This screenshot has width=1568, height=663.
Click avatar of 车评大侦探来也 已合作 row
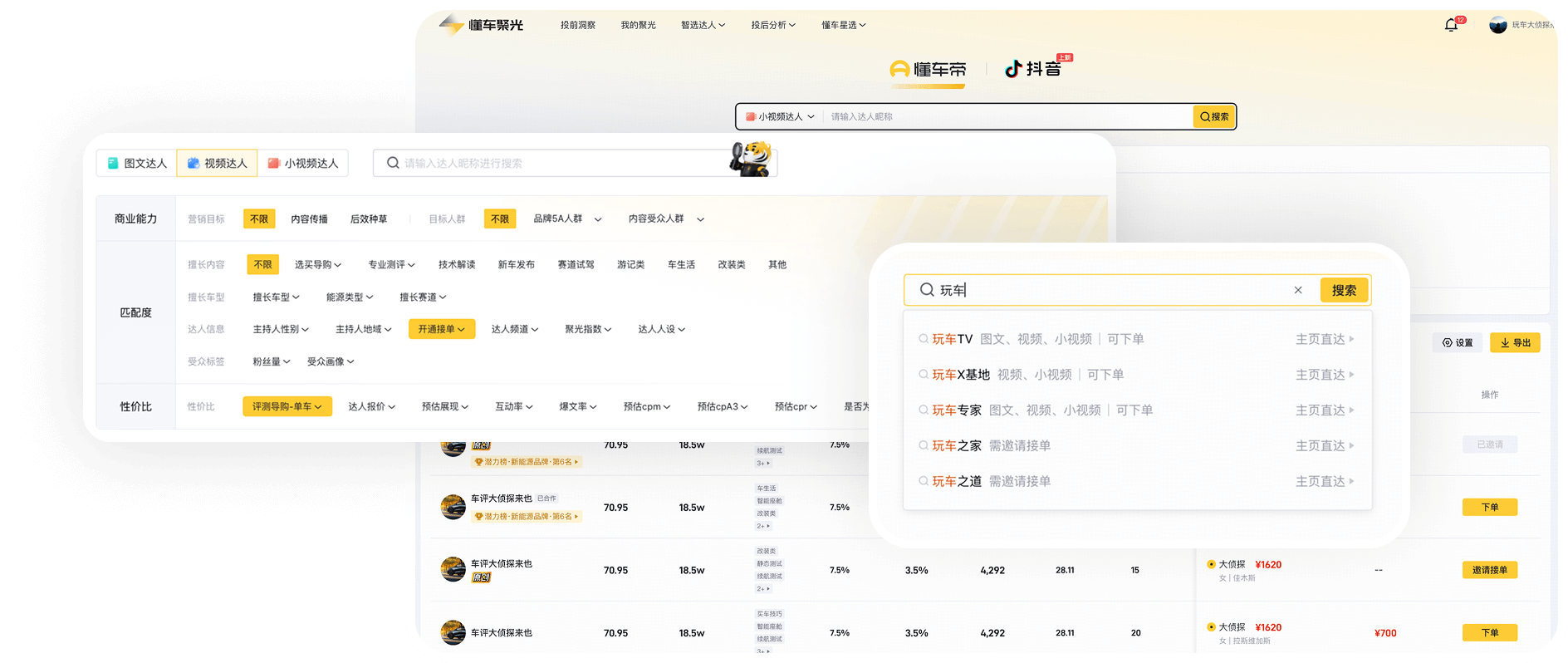point(453,507)
